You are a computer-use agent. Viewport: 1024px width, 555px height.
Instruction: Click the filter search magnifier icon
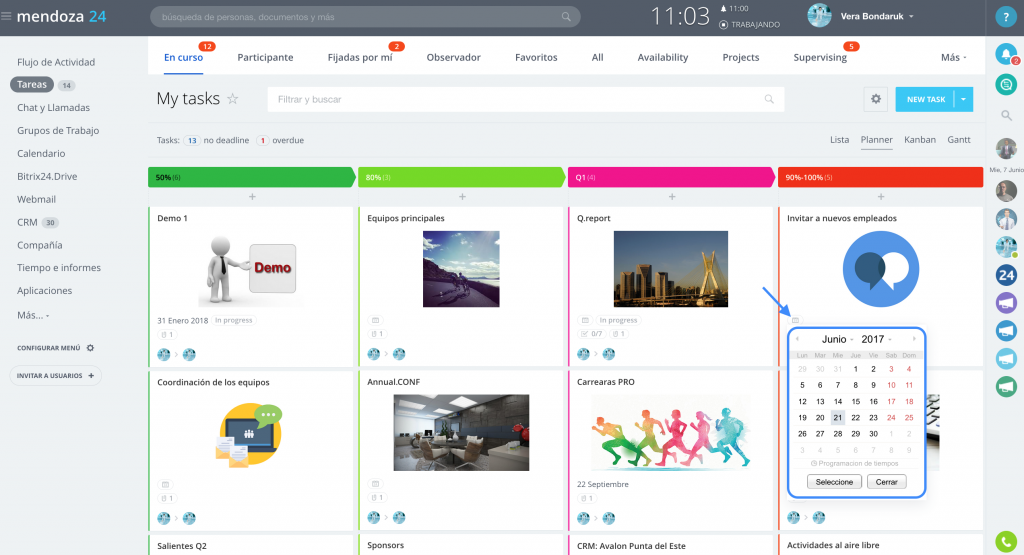point(769,99)
